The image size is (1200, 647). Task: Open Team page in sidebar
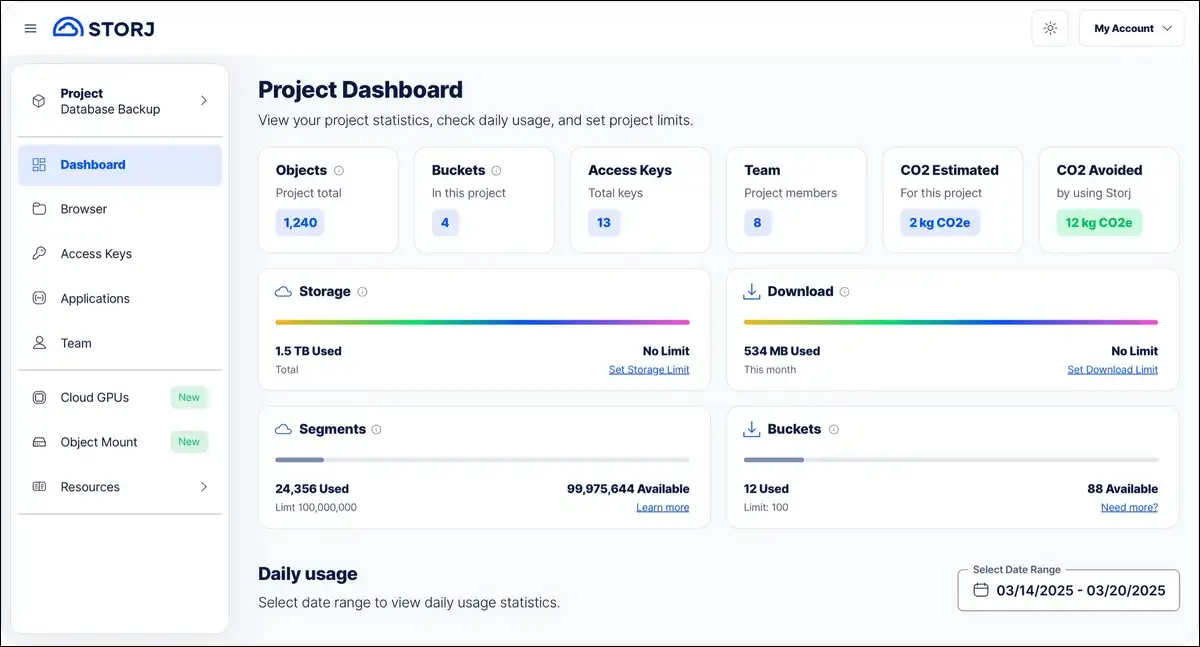[x=120, y=343]
